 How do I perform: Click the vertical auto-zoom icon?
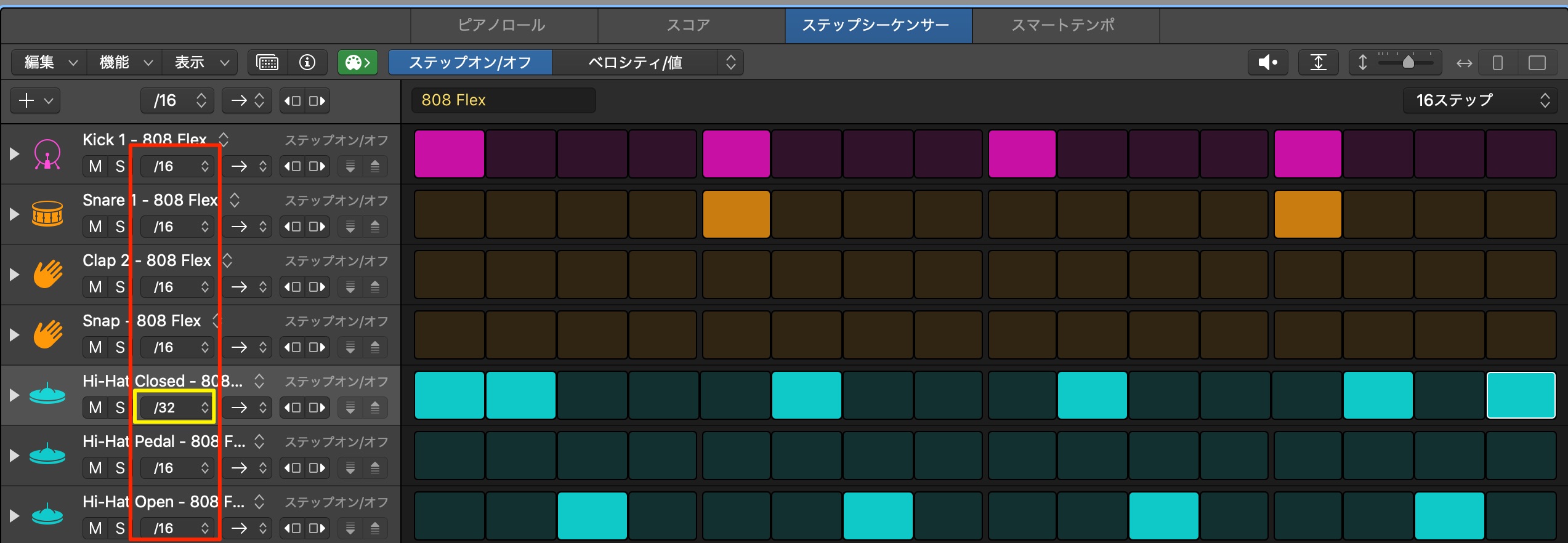point(1318,62)
